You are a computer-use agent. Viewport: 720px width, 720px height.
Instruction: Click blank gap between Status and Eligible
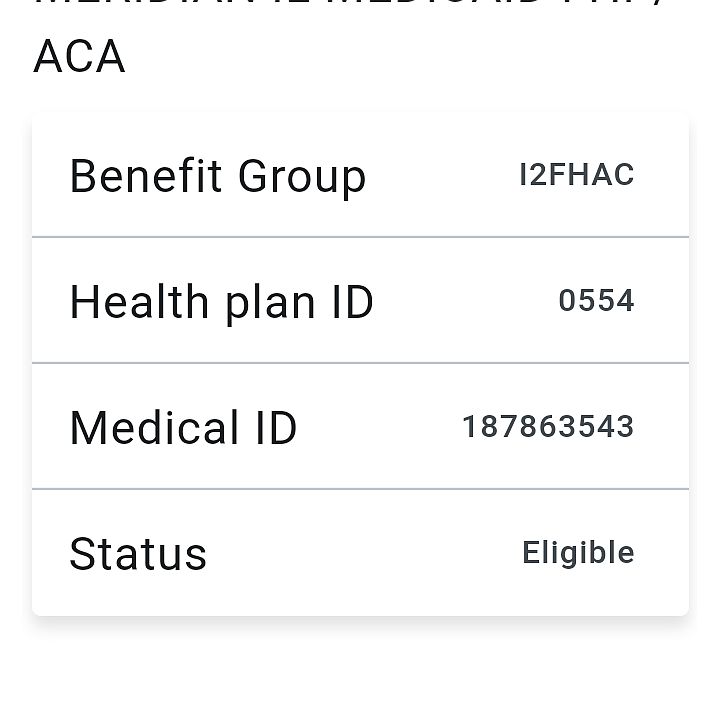(365, 553)
